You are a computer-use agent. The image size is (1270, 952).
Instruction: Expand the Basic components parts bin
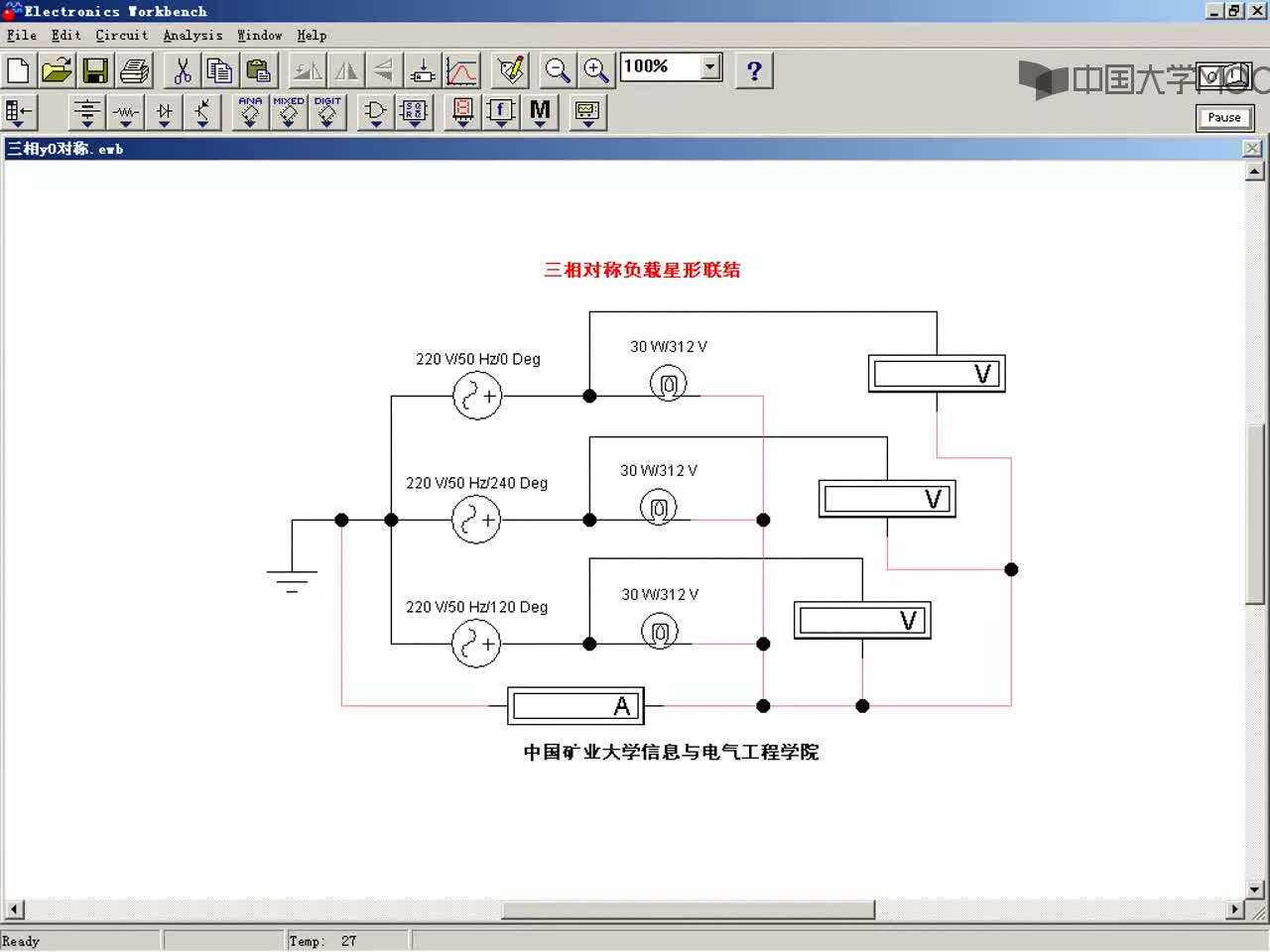tap(126, 112)
